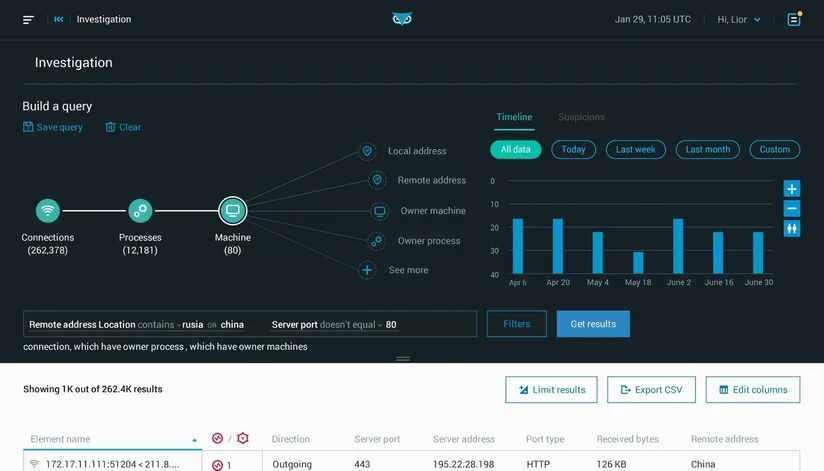Select the Last week time filter

click(636, 150)
